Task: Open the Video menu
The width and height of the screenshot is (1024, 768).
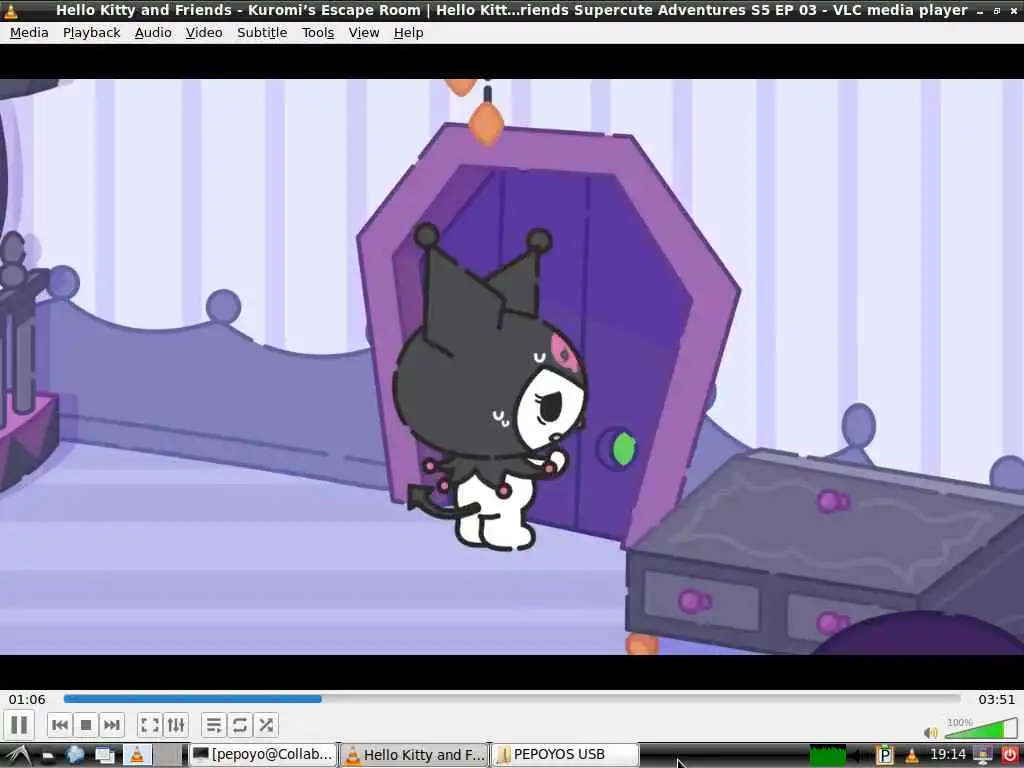Action: (x=204, y=33)
